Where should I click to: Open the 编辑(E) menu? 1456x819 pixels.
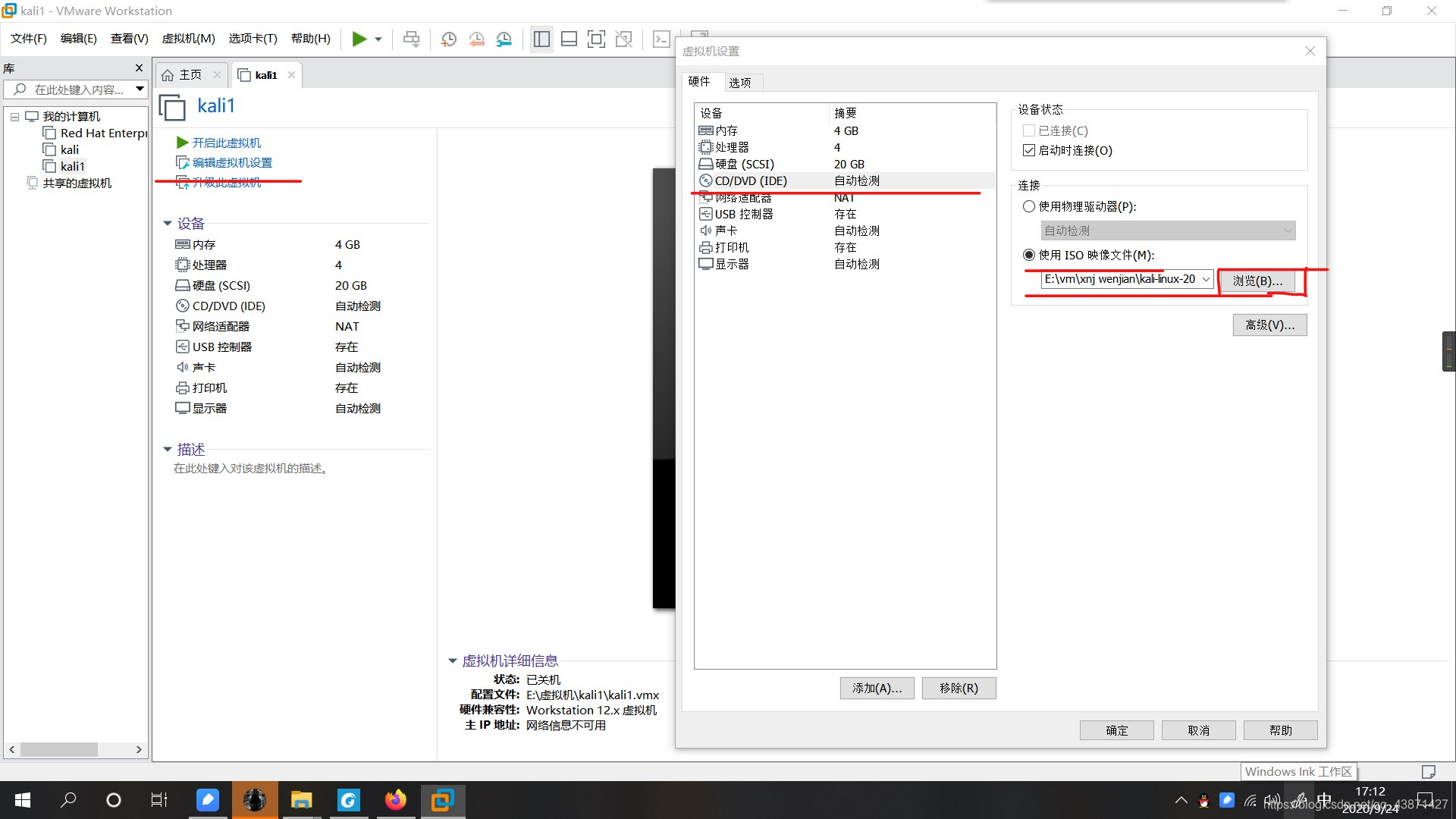[x=79, y=39]
